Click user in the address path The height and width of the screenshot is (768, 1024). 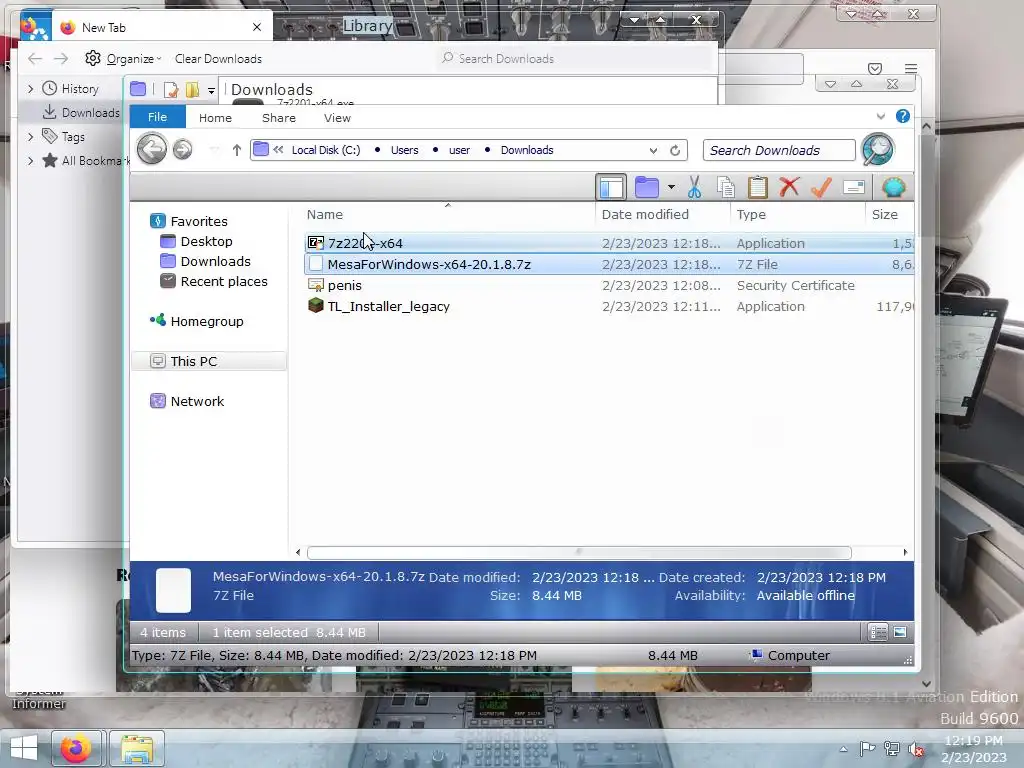click(459, 150)
